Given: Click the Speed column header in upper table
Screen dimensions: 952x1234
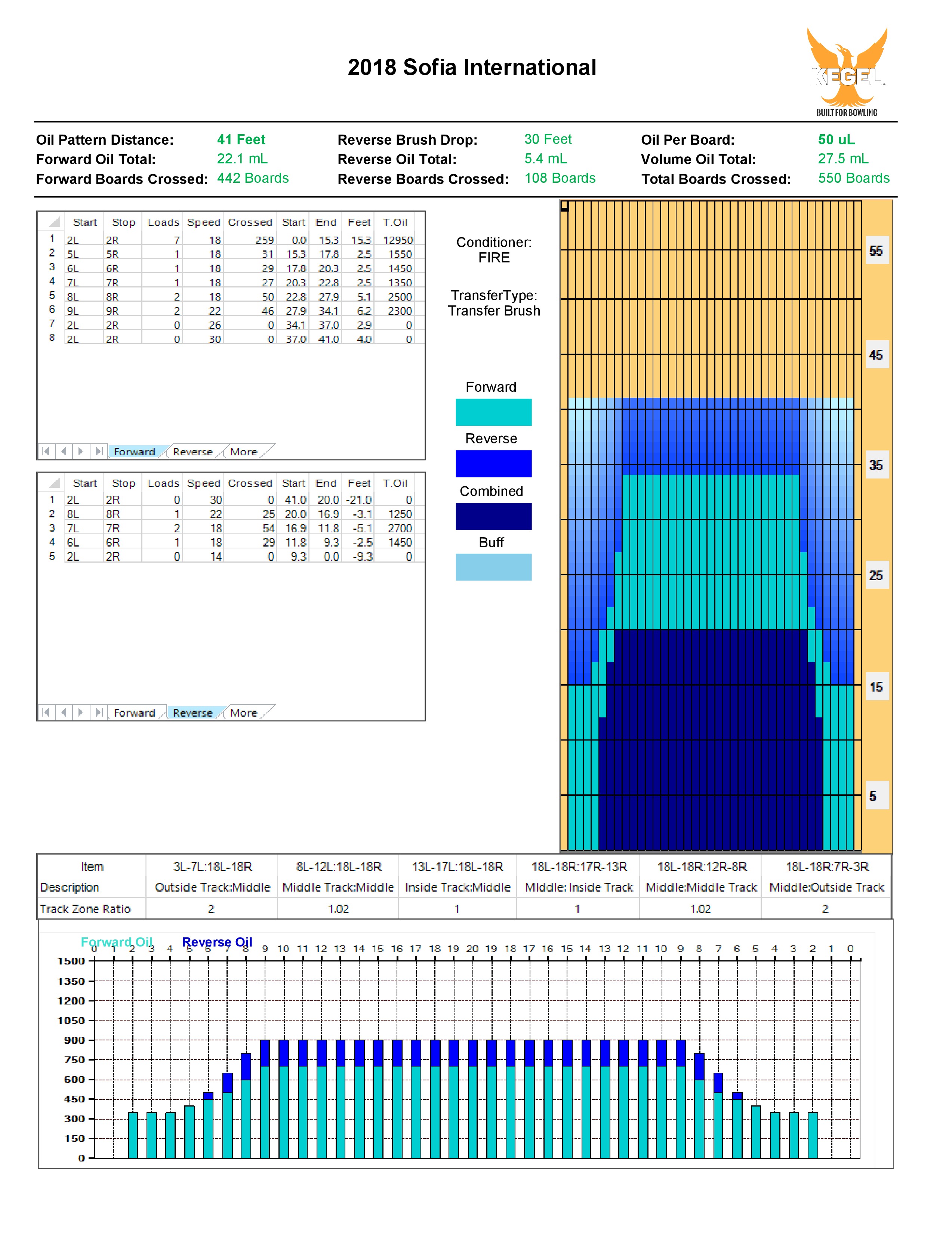Looking at the screenshot, I should 203,222.
